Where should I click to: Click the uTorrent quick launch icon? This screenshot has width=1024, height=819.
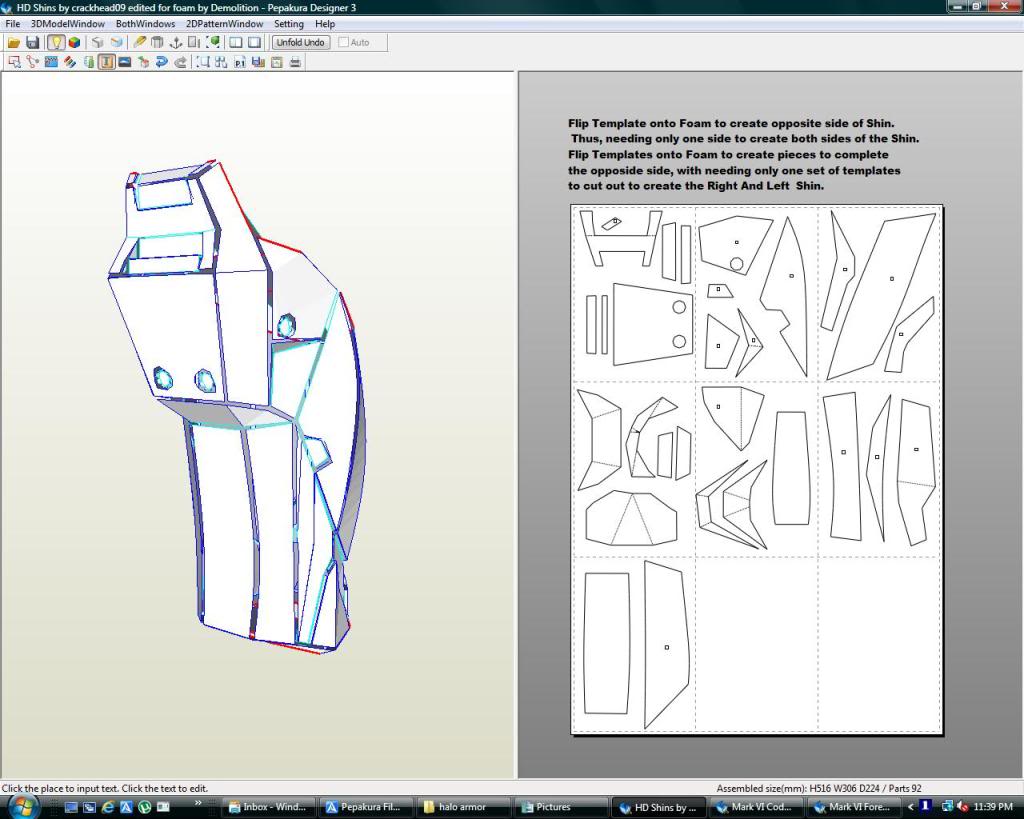(144, 807)
